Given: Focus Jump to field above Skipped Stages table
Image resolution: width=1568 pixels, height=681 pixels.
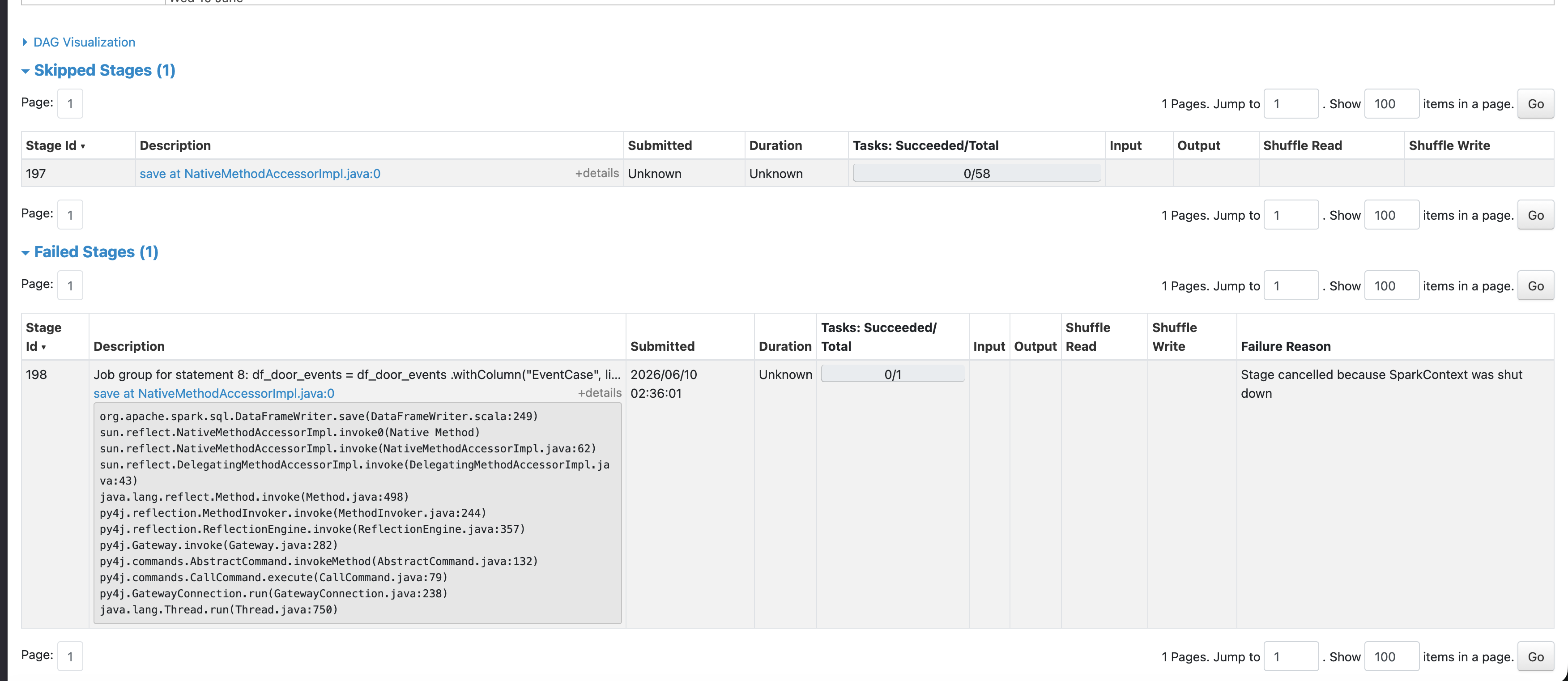Looking at the screenshot, I should [1291, 103].
